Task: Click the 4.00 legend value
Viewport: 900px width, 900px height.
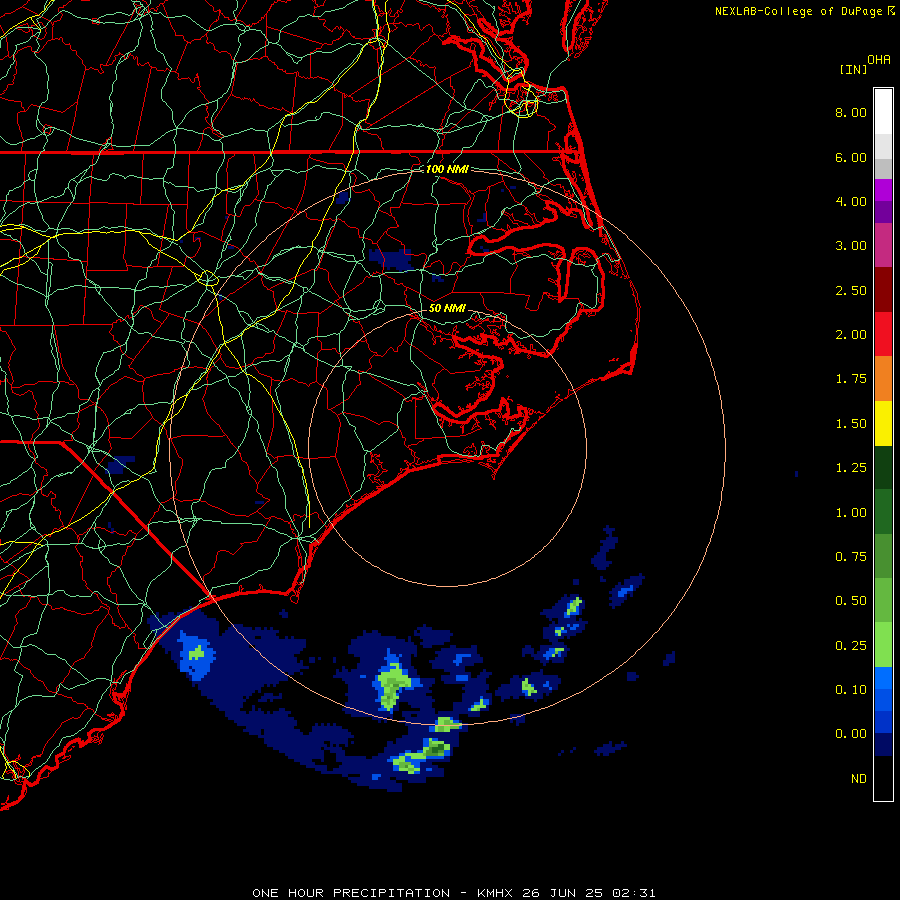Action: coord(851,201)
